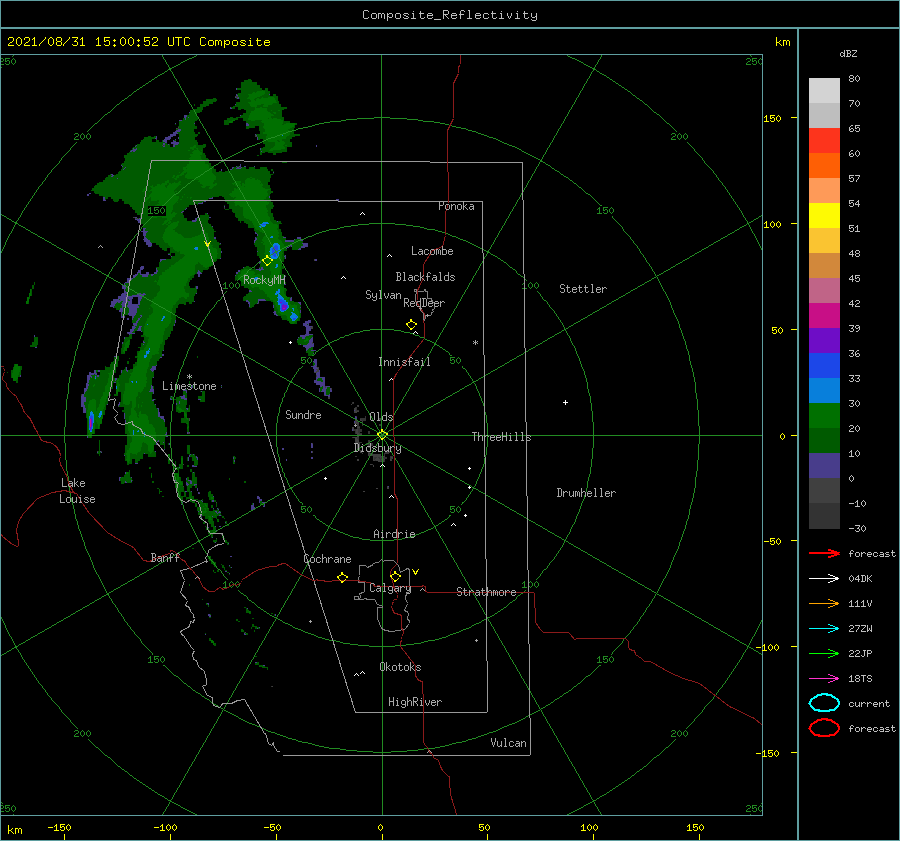Screen dimensions: 900x841
Task: Click the yellow diamond marker south of RedDeer
Action: pos(411,324)
